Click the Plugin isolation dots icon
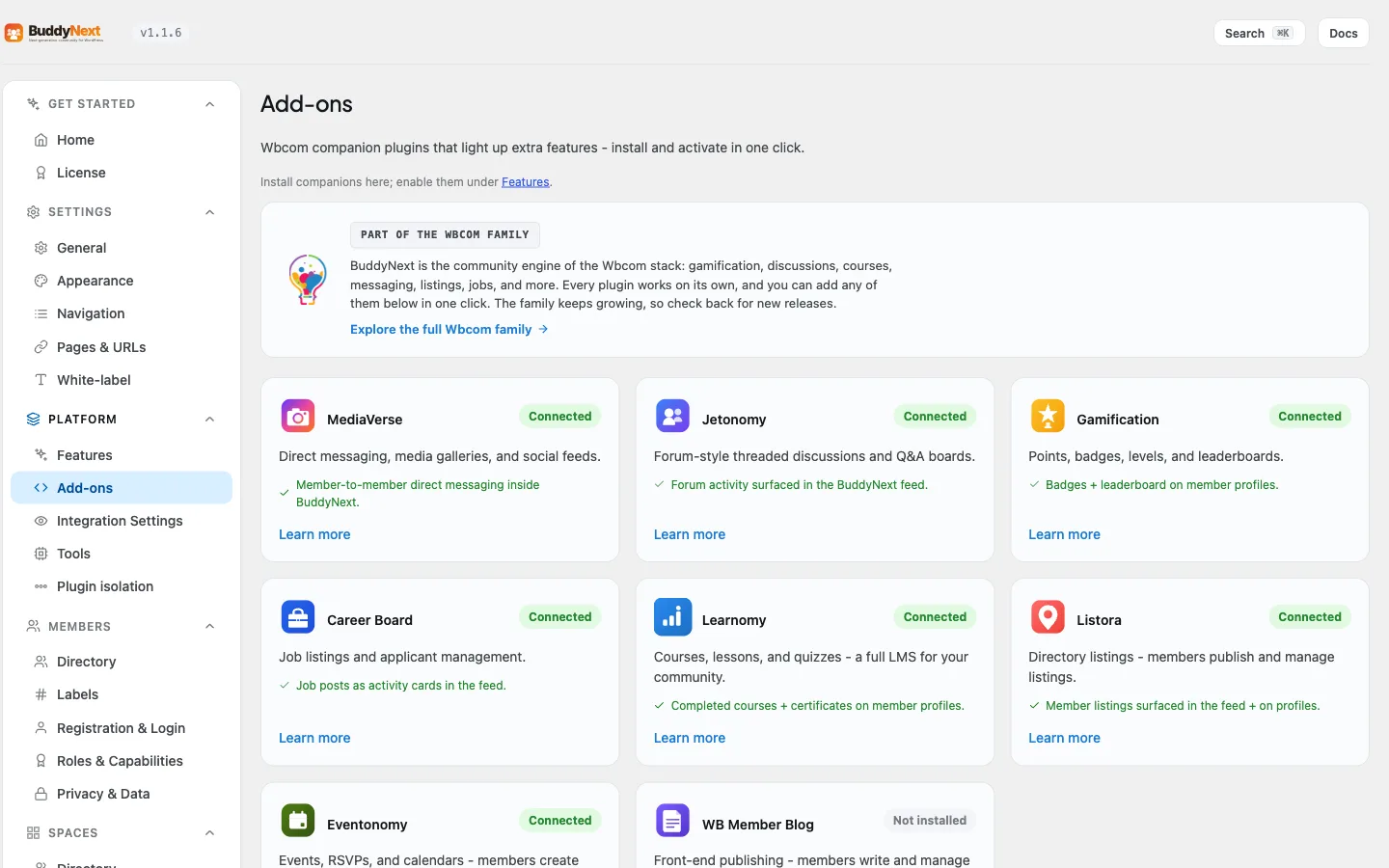The height and width of the screenshot is (868, 1389). (41, 586)
